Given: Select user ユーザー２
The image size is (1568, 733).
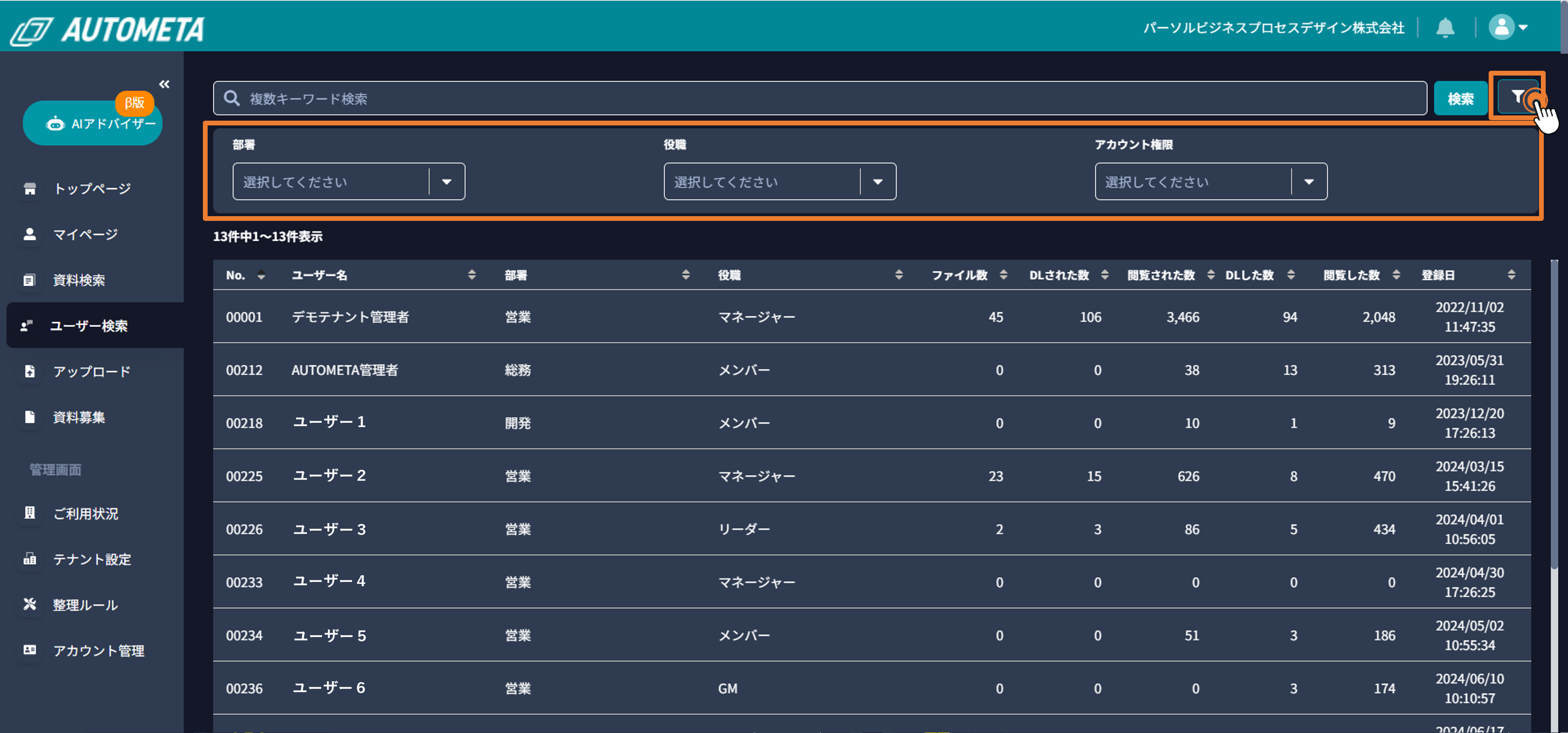Looking at the screenshot, I should click(329, 475).
